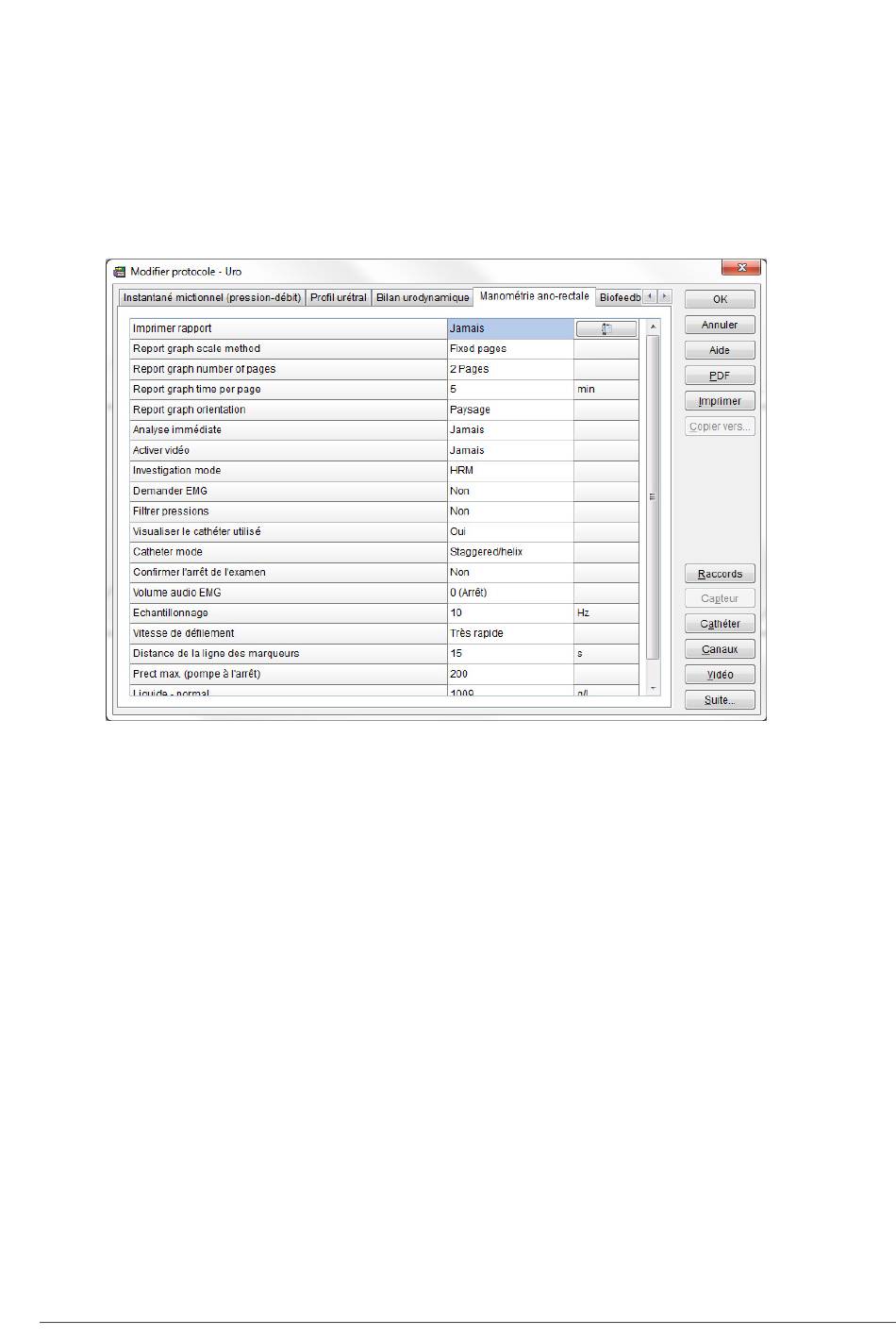Select the HRM Investigation mode value
This screenshot has height=1340, width=896.
[x=510, y=471]
